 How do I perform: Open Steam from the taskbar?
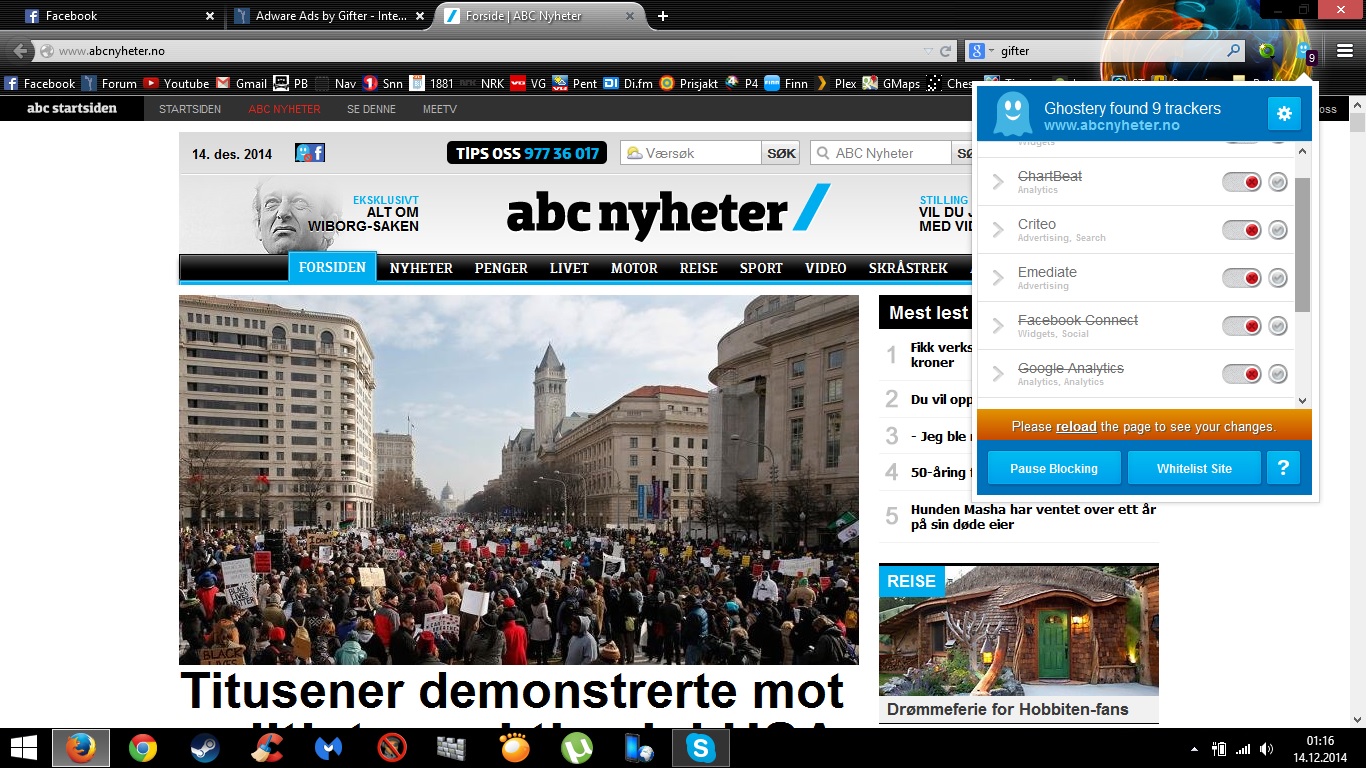coord(205,748)
